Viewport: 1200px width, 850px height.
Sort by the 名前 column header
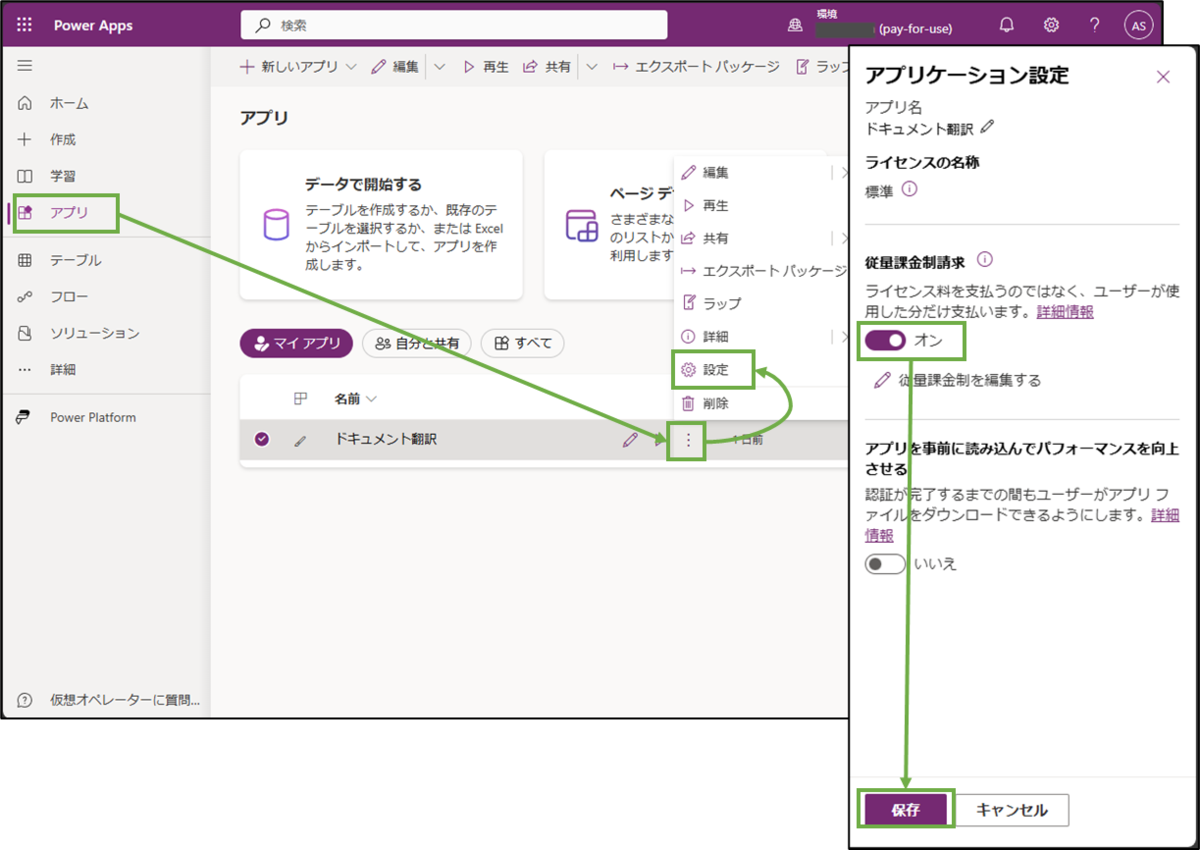pyautogui.click(x=355, y=399)
